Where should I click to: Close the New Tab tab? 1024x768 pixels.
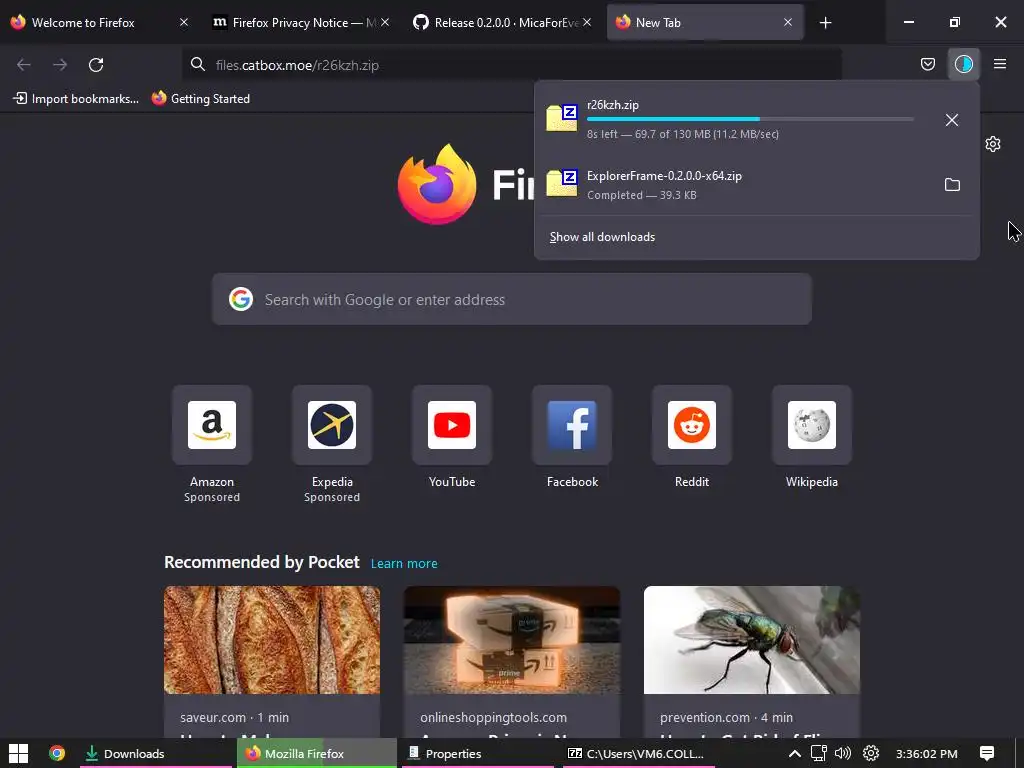(788, 22)
